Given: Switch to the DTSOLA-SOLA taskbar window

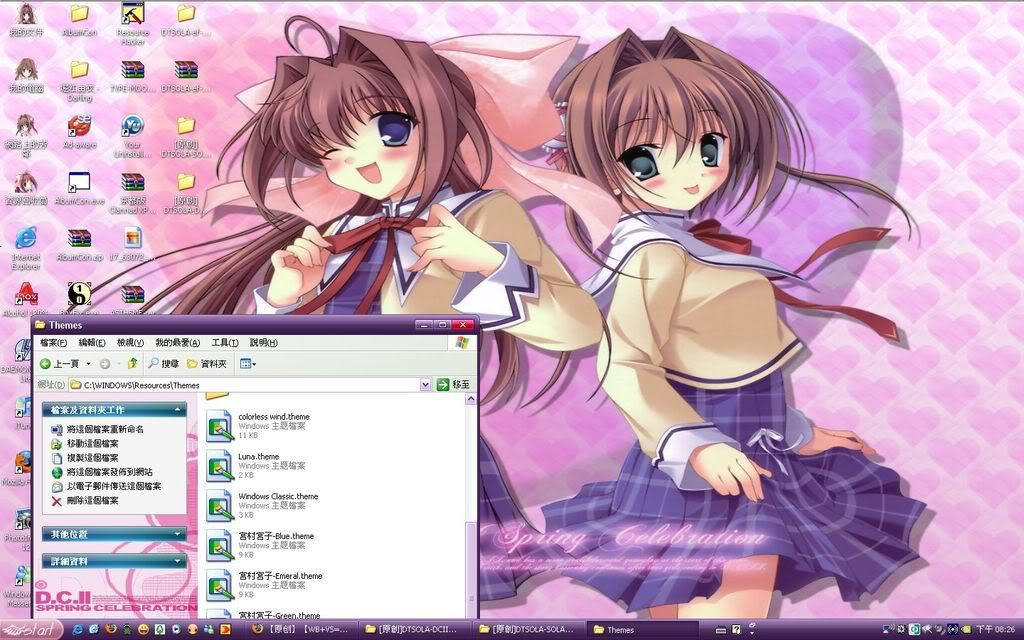Looking at the screenshot, I should (526, 630).
